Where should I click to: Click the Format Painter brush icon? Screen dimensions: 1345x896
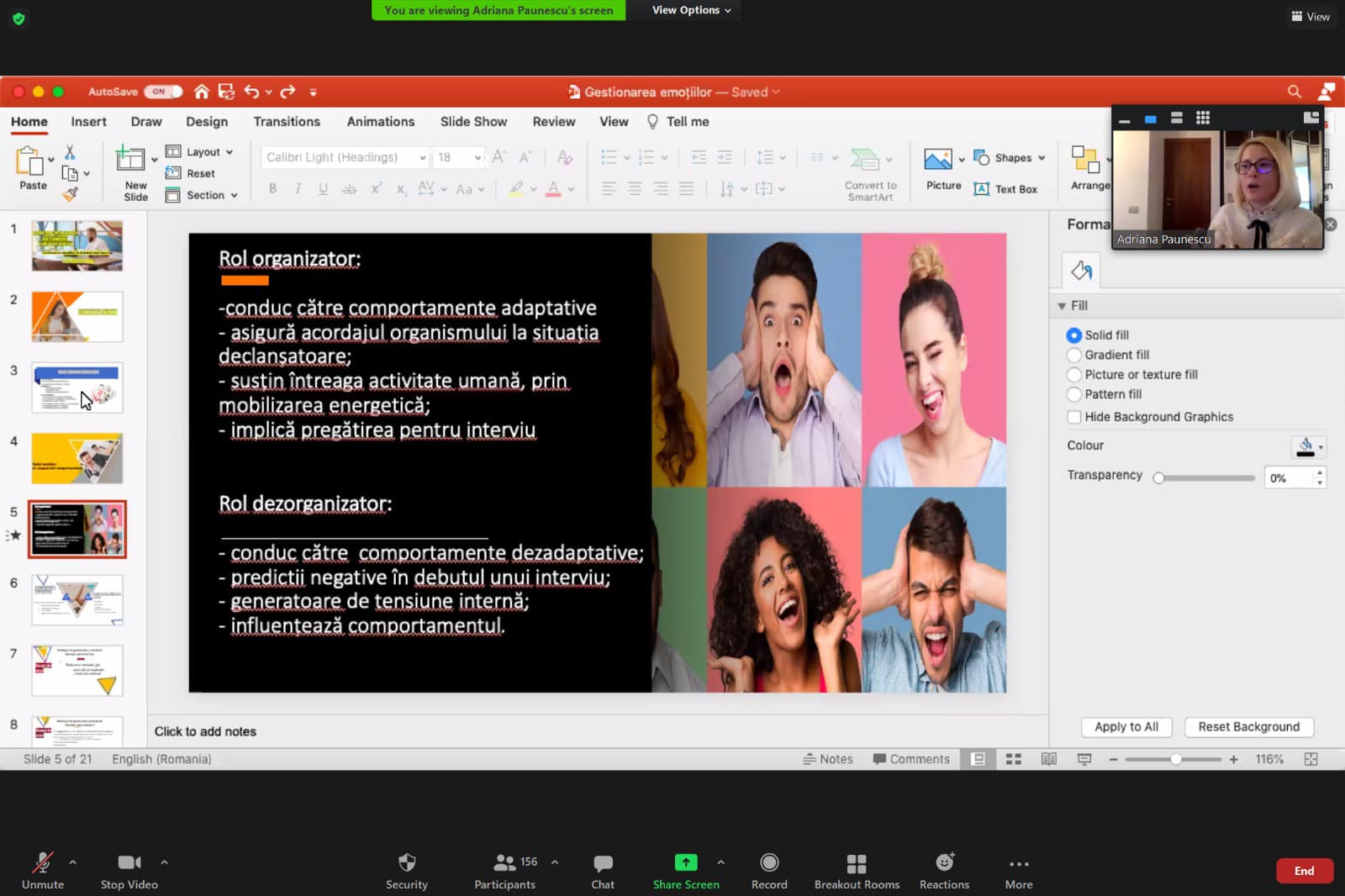(x=70, y=194)
